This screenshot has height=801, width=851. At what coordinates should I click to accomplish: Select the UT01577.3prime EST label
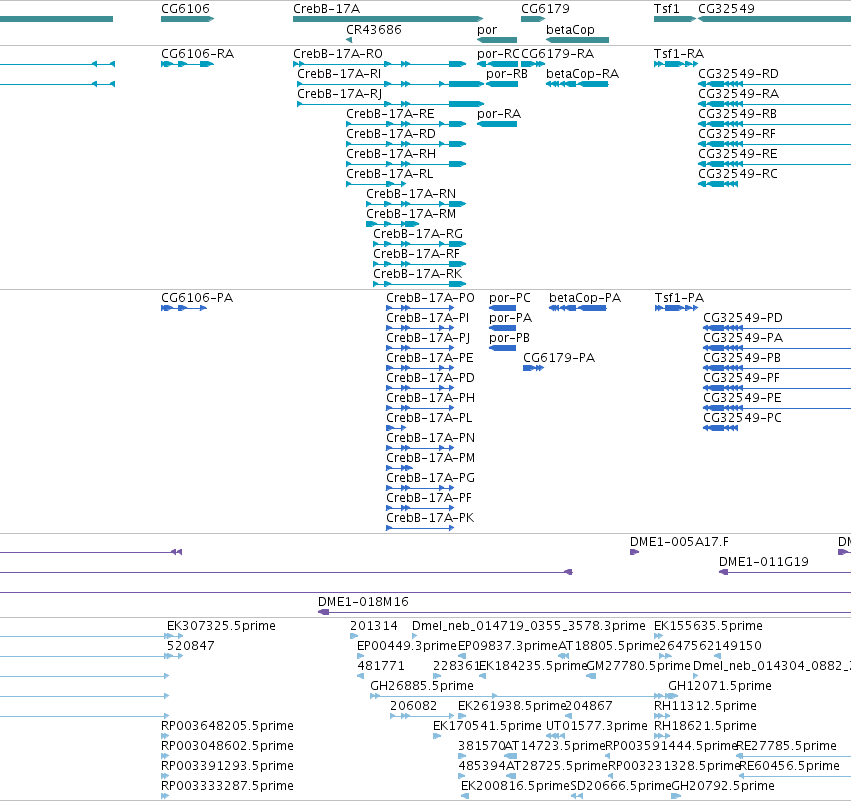tap(597, 726)
